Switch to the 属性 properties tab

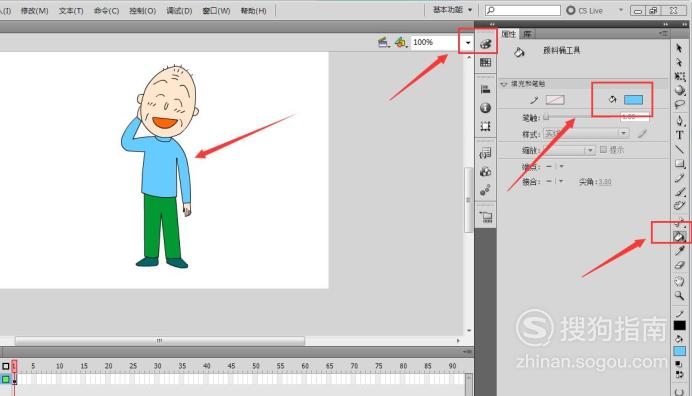tap(509, 34)
